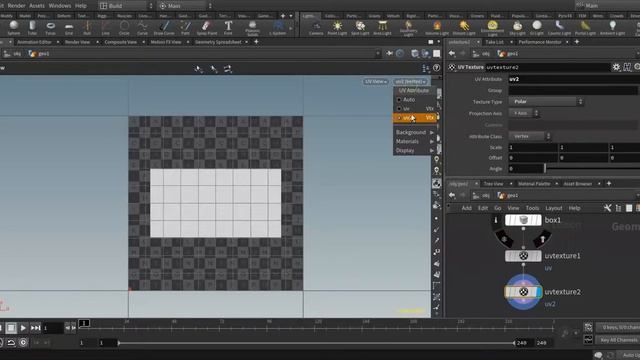Open parameter gear menu for uvtexture2

tap(616, 67)
